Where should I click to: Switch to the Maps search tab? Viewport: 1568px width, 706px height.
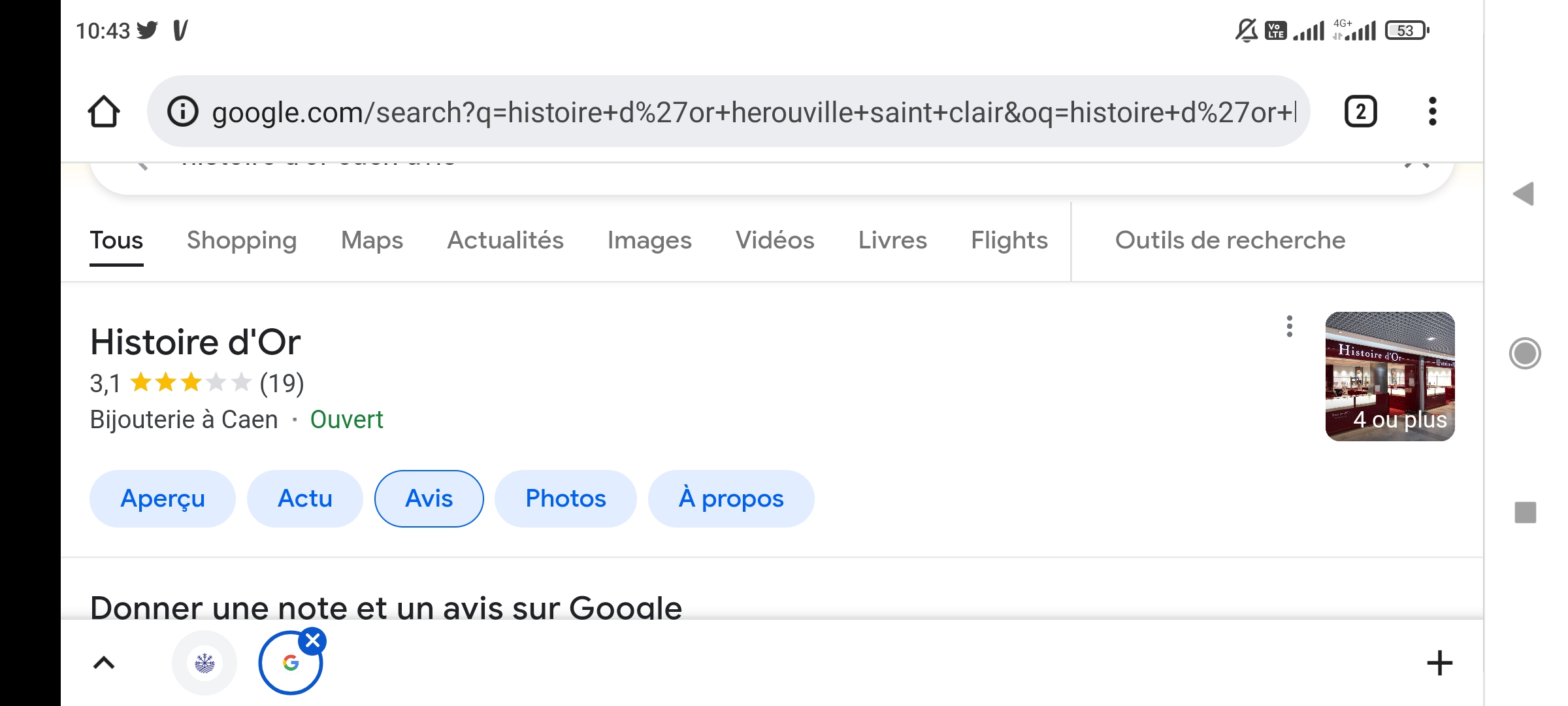click(x=372, y=241)
